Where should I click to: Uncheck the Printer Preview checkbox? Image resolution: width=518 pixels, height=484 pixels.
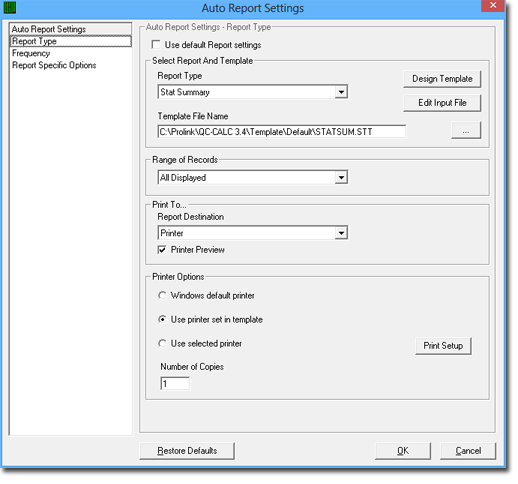(162, 250)
